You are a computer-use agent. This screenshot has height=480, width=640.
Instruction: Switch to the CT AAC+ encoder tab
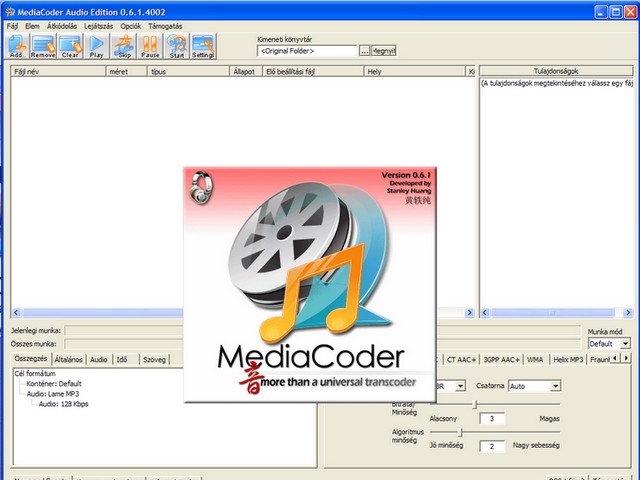pos(461,360)
